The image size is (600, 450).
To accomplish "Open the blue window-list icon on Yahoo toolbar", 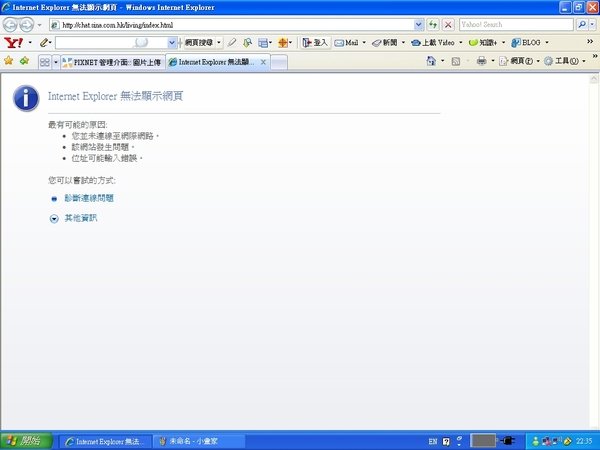I will click(263, 43).
